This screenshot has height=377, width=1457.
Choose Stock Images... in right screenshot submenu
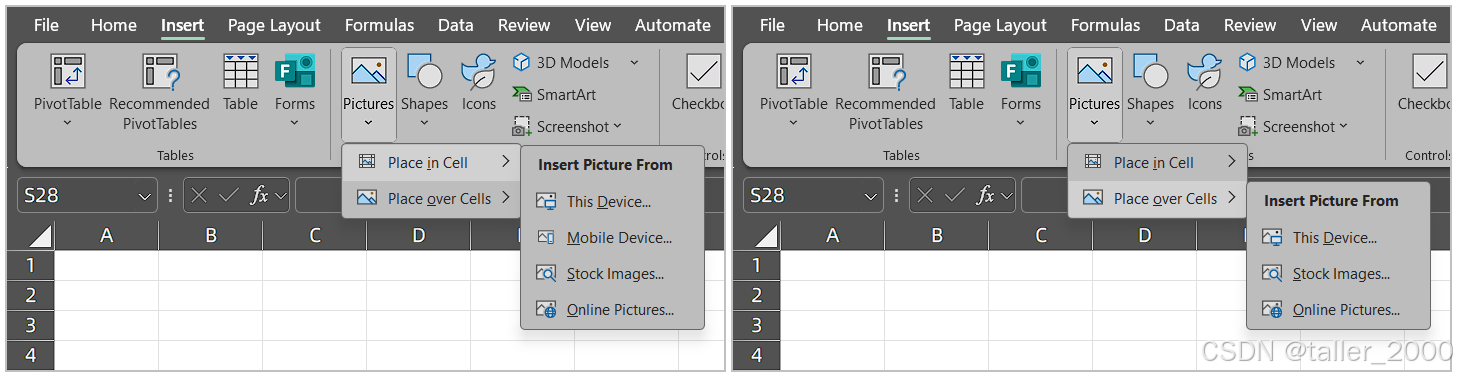(x=1338, y=274)
